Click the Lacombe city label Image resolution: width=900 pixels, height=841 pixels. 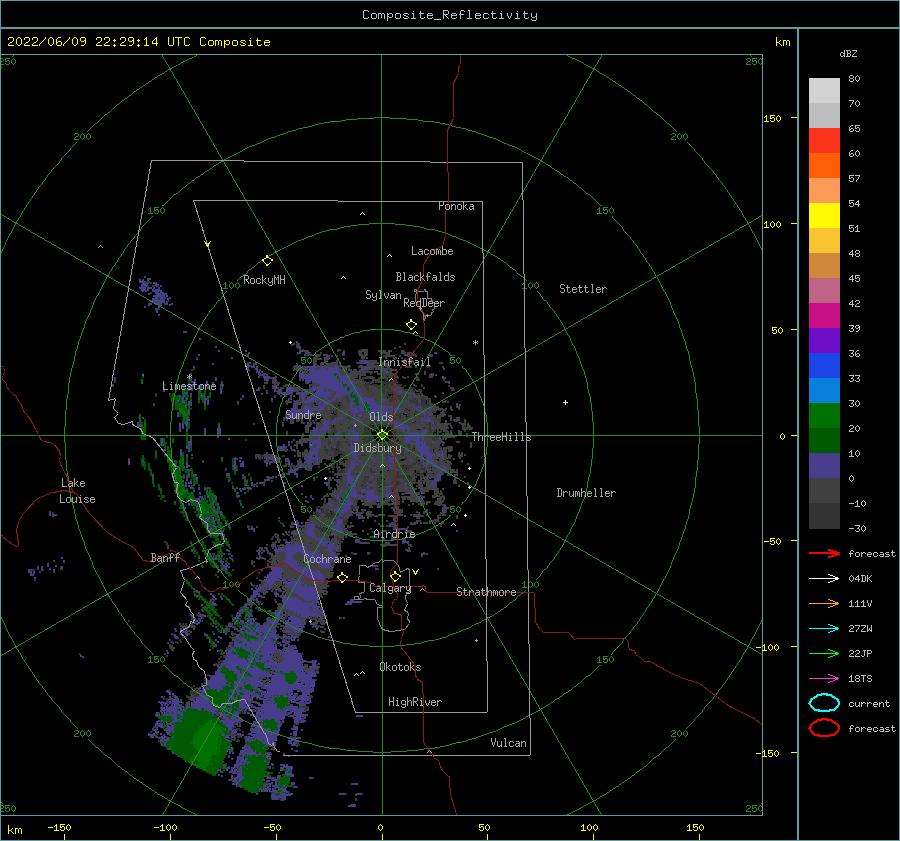pyautogui.click(x=432, y=251)
